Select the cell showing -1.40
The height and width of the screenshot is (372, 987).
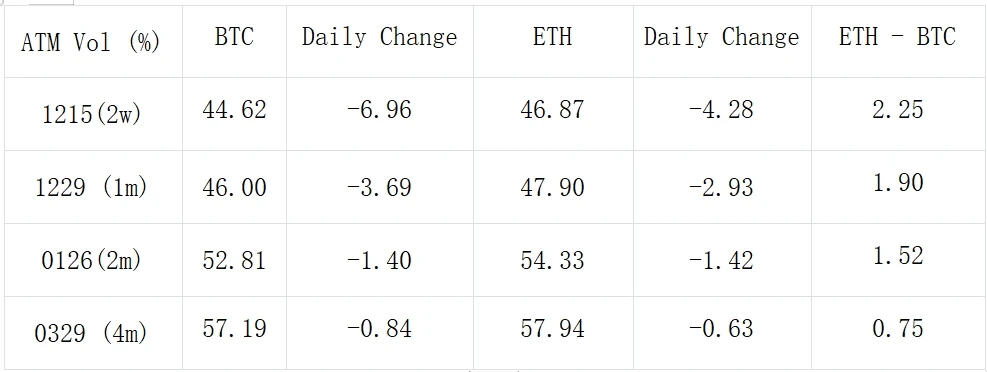click(379, 261)
